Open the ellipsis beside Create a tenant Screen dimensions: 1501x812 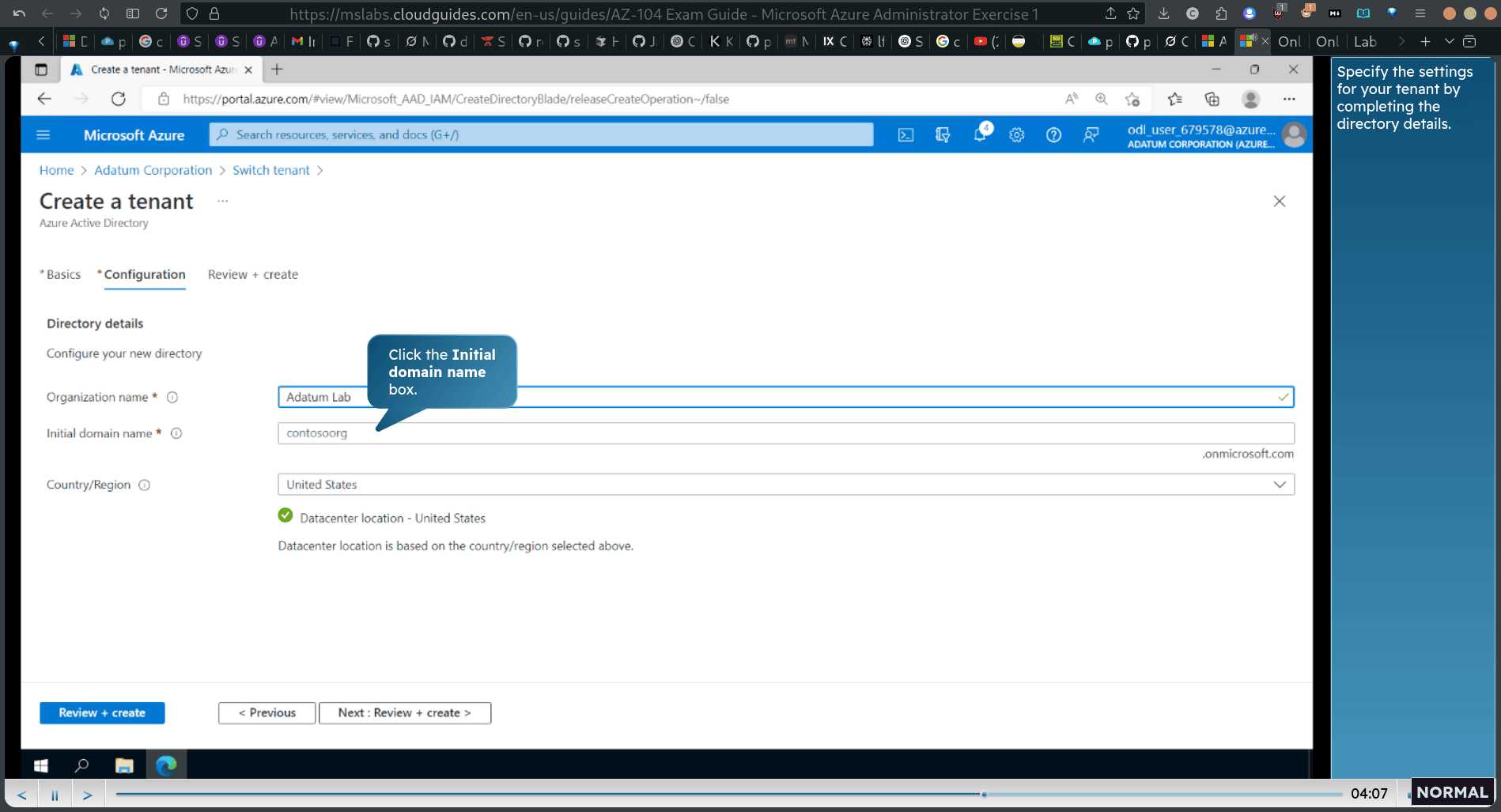click(x=223, y=201)
